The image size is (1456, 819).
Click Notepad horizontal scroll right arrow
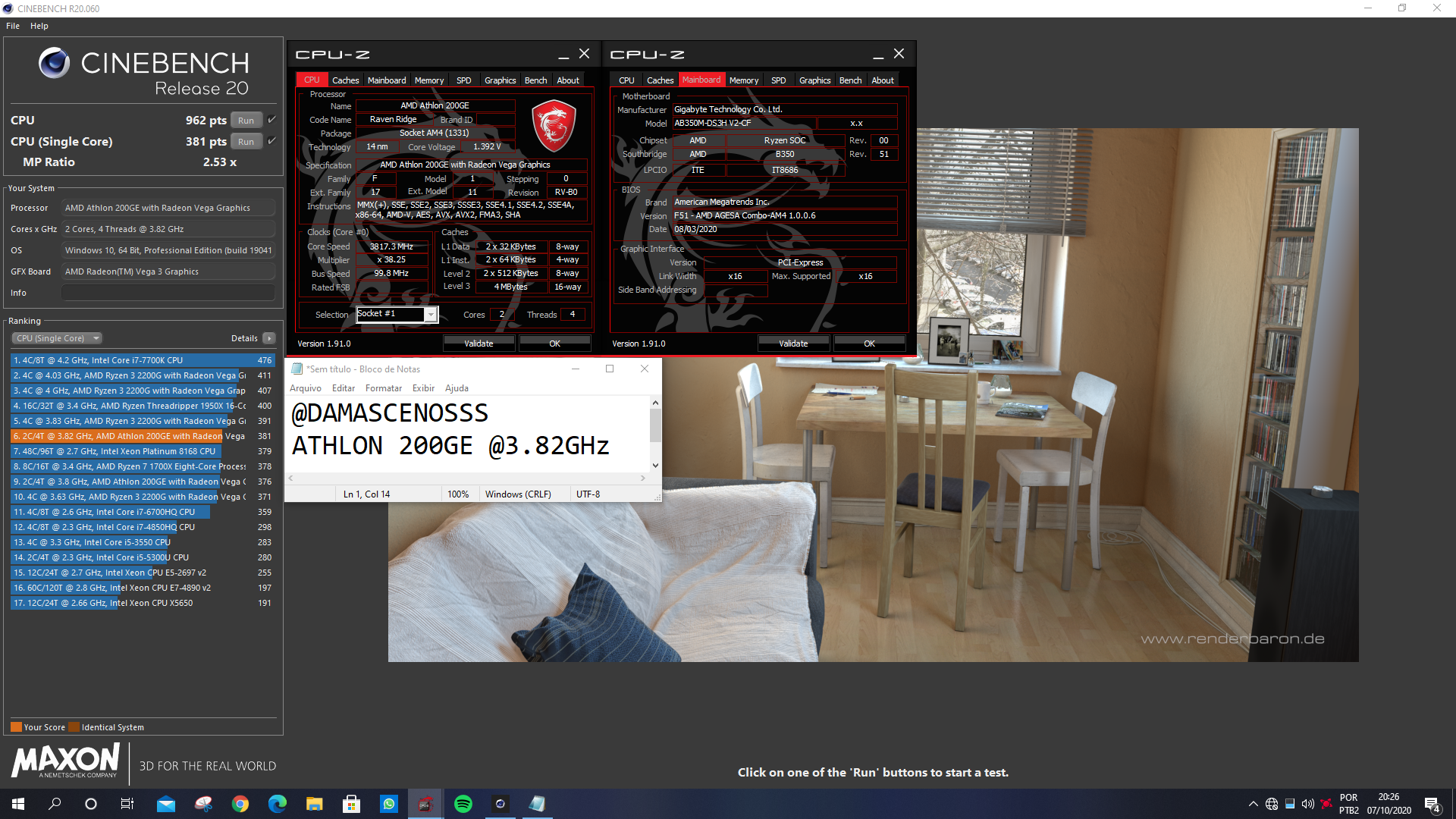[x=643, y=478]
